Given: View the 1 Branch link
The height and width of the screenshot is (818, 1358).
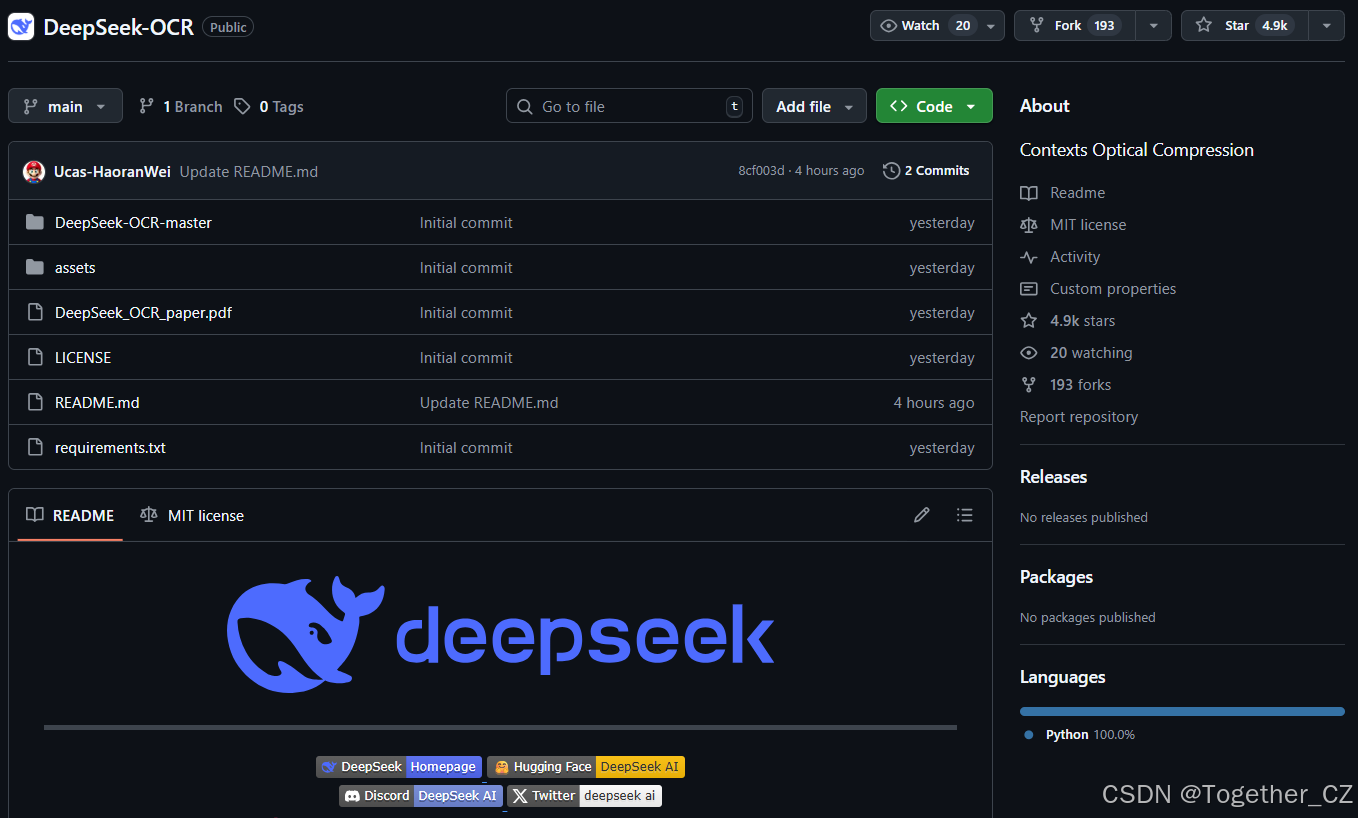Looking at the screenshot, I should 180,106.
